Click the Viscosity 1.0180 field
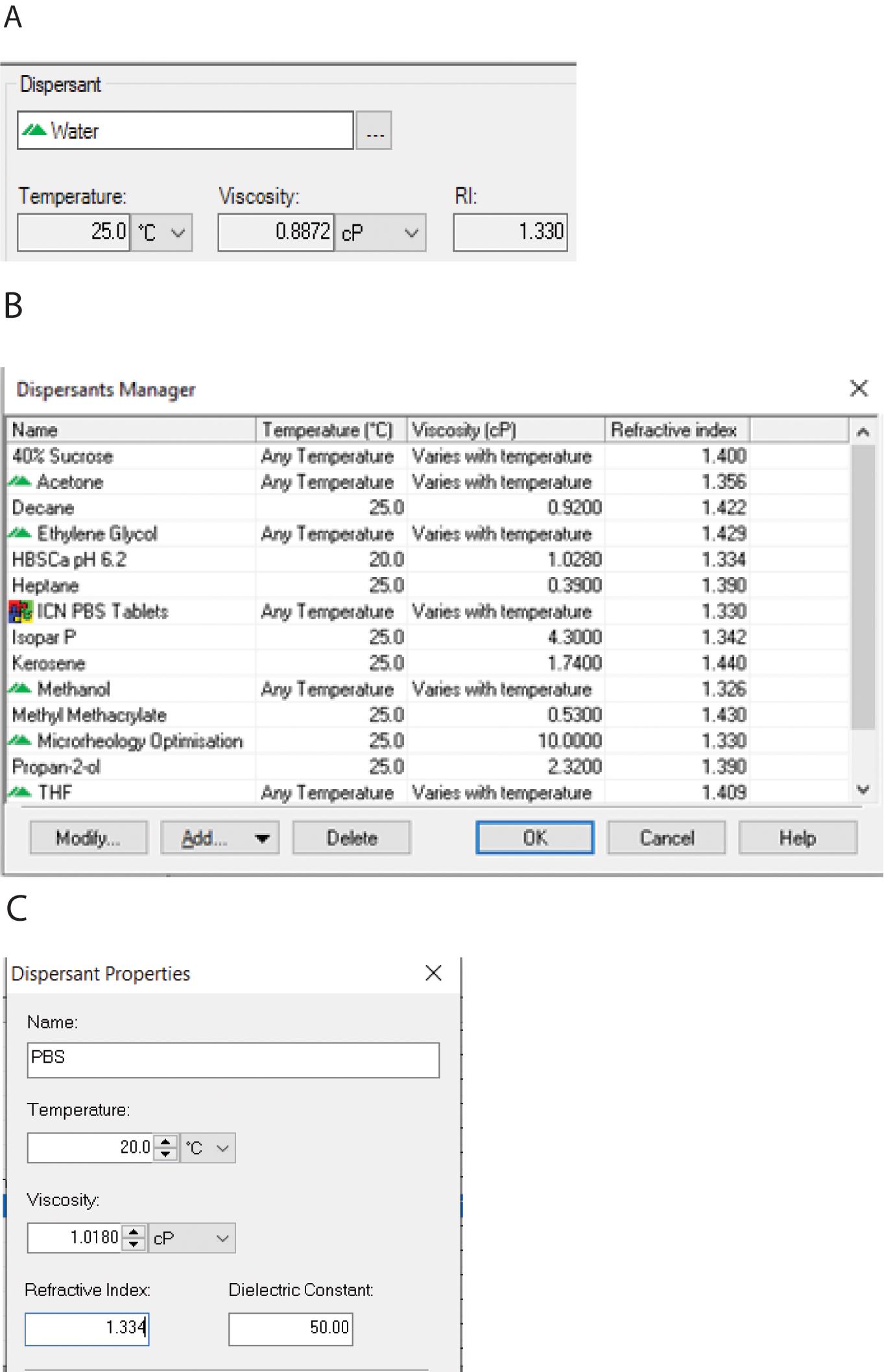Image resolution: width=884 pixels, height=1372 pixels. click(x=74, y=1238)
